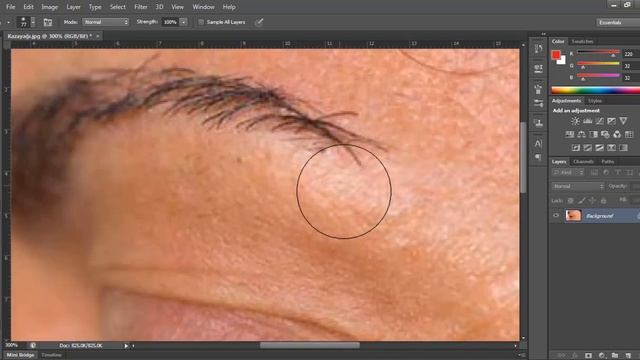Click the color spectrum ramp bar
Viewport: 640px width, 360px height.
coord(596,91)
